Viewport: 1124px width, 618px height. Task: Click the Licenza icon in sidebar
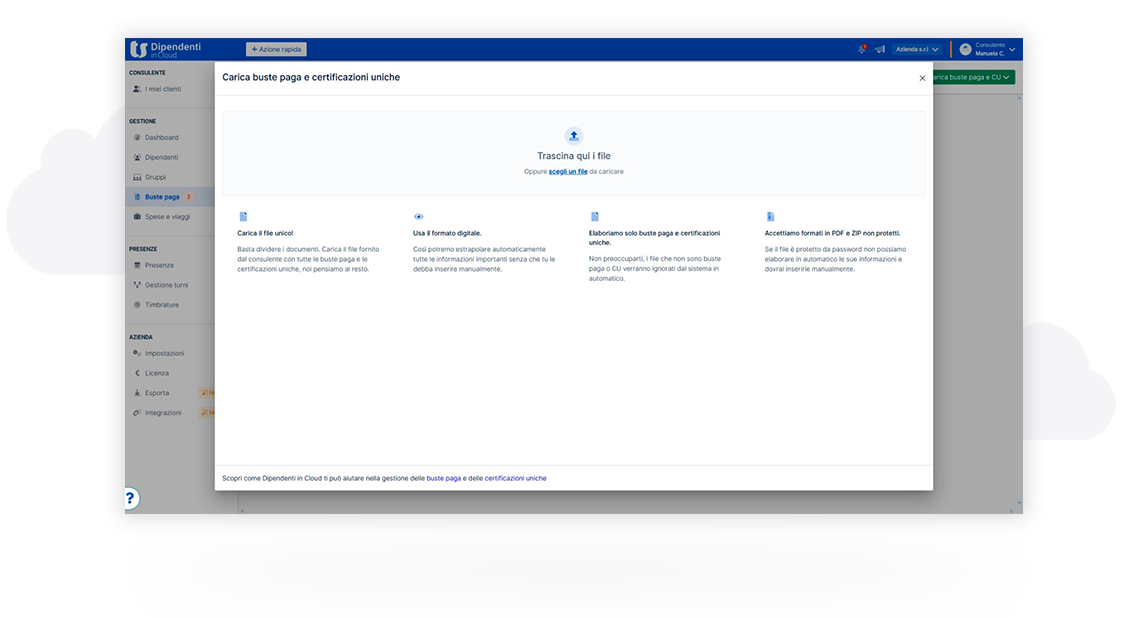coord(137,373)
